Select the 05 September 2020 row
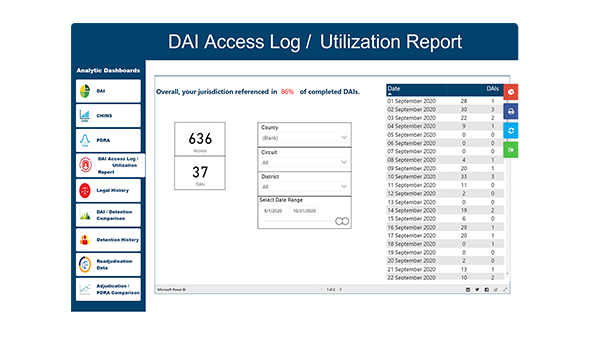This screenshot has width=590, height=360. pyautogui.click(x=445, y=135)
